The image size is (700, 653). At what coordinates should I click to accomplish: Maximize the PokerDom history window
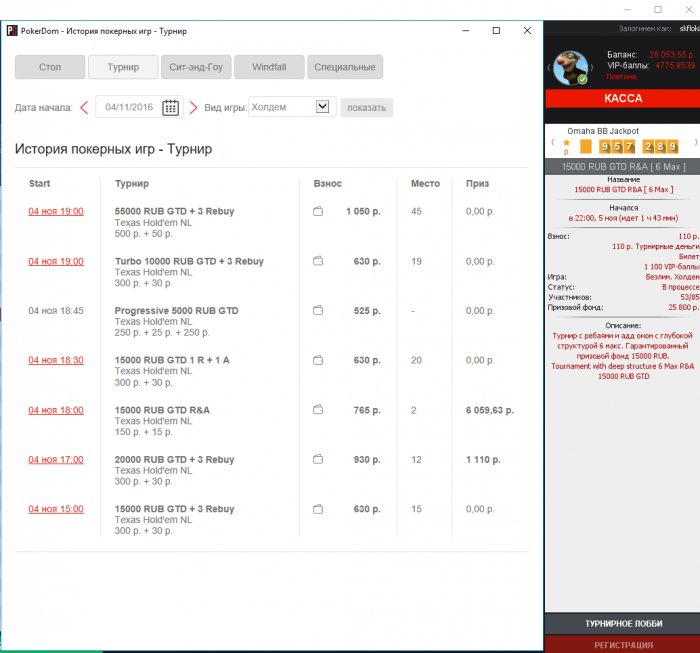coord(496,30)
